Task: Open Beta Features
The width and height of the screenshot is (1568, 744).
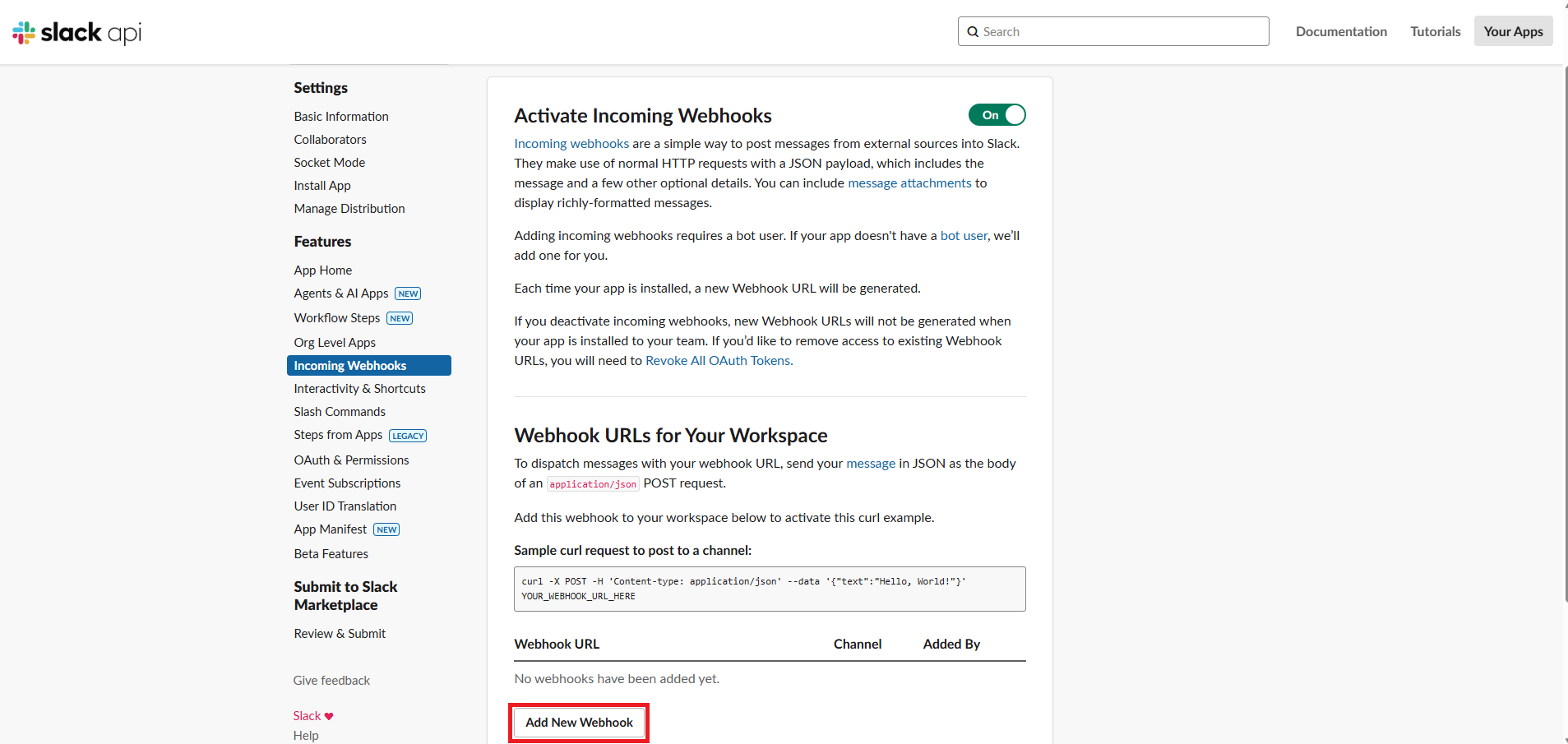Action: [331, 554]
